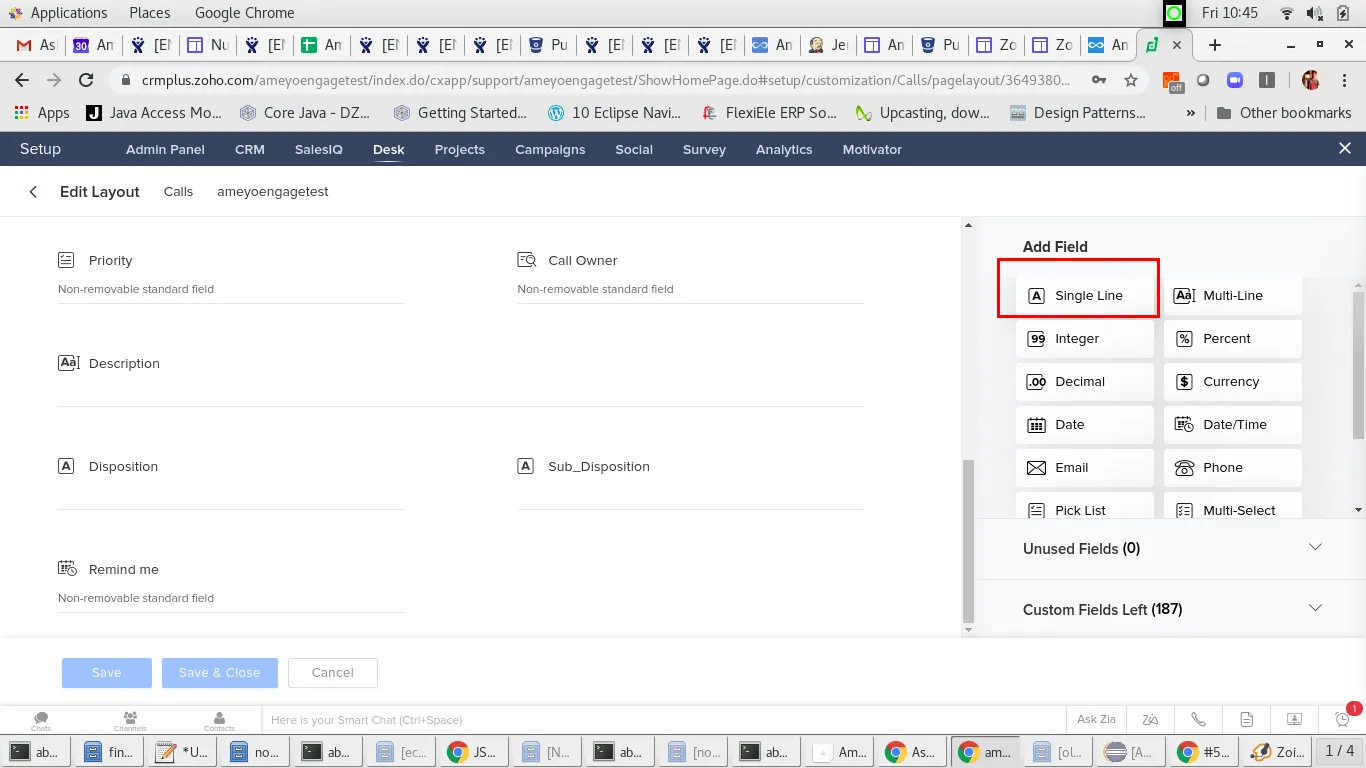
Task: Open the Contacts icon in bottom bar
Action: pos(219,720)
